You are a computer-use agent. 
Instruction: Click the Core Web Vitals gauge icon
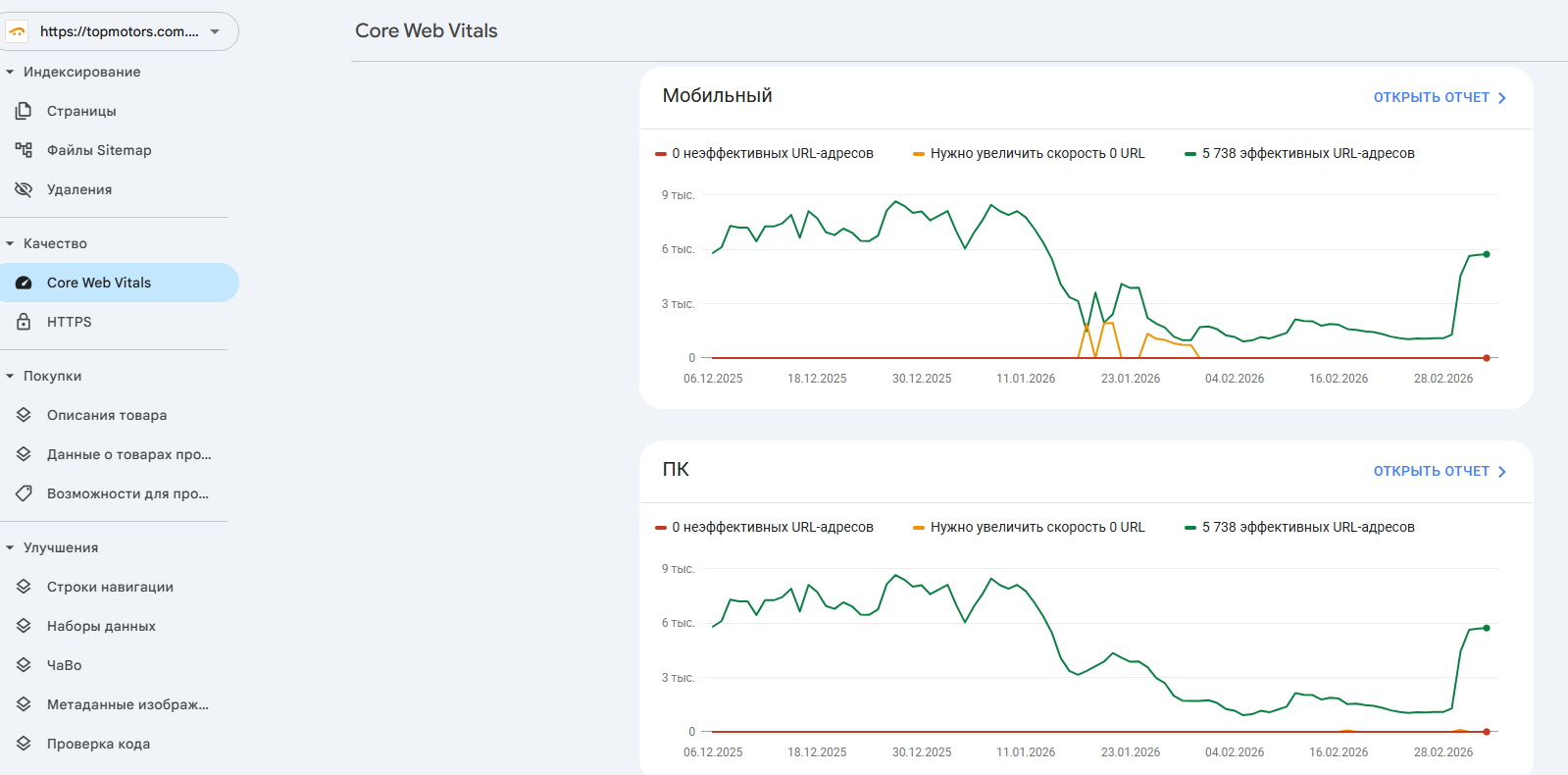coord(24,283)
